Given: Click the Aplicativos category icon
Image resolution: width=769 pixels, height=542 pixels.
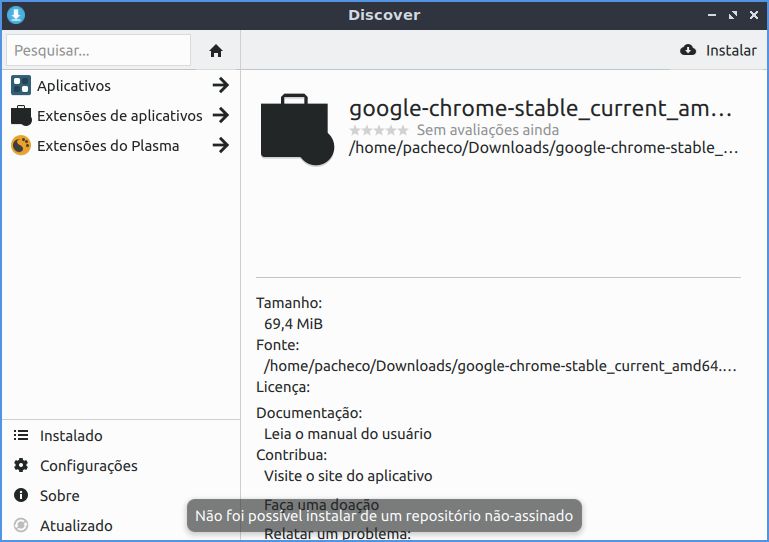Looking at the screenshot, I should (x=21, y=85).
